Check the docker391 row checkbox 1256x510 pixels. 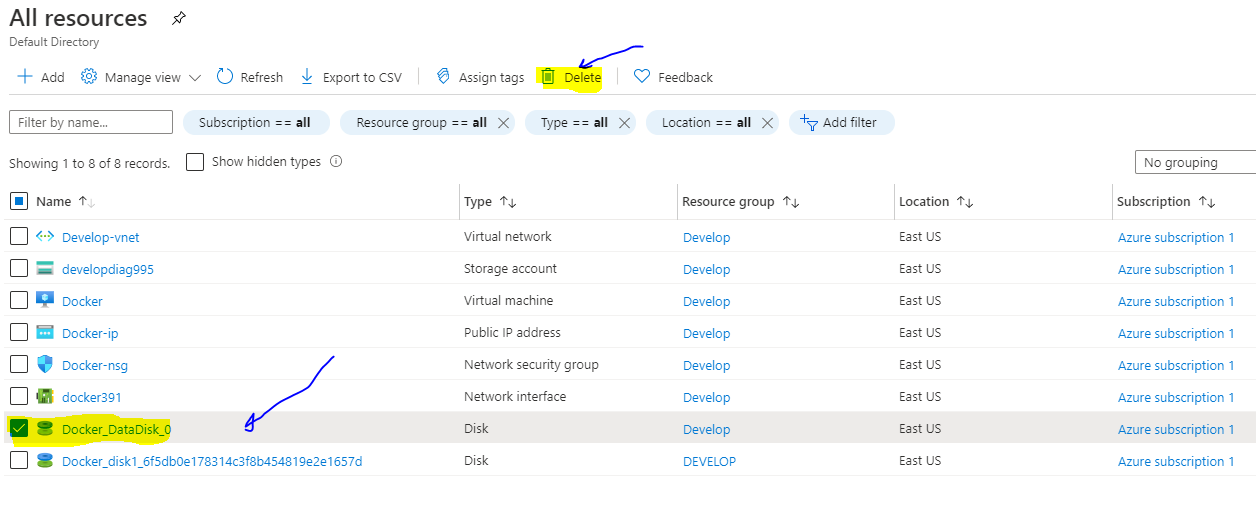coord(19,397)
